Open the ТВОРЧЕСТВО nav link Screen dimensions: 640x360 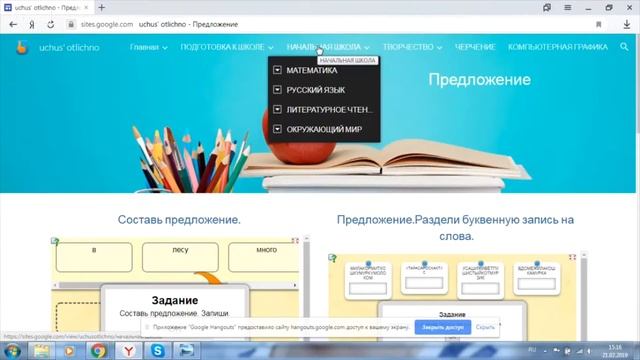[408, 47]
